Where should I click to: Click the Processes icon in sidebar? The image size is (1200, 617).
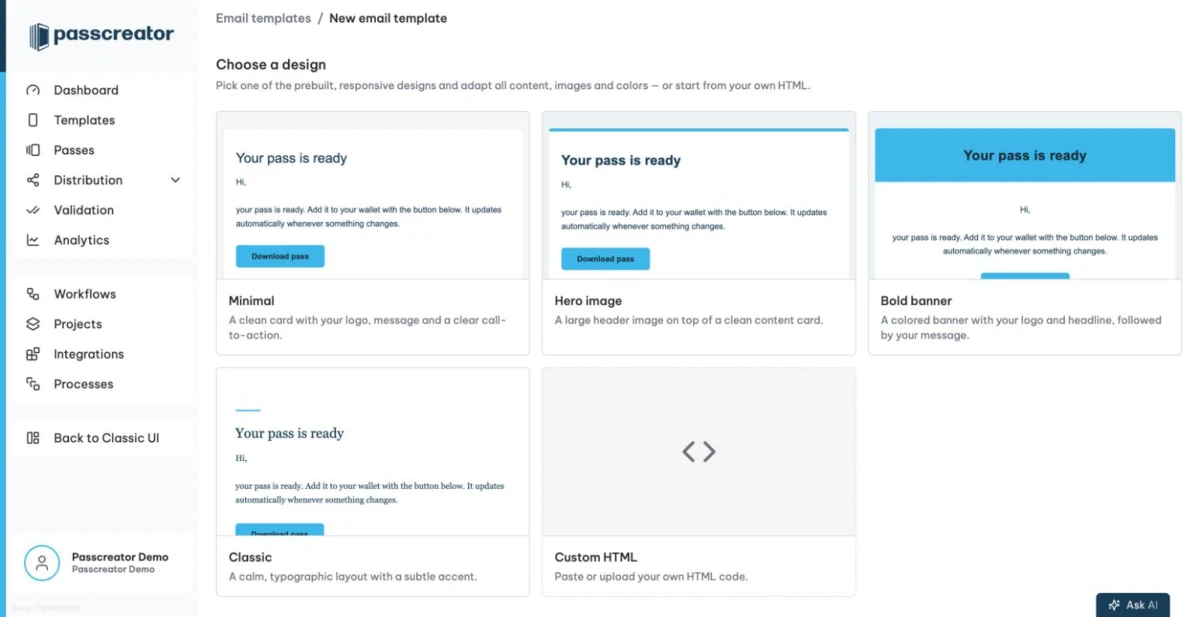click(x=33, y=384)
